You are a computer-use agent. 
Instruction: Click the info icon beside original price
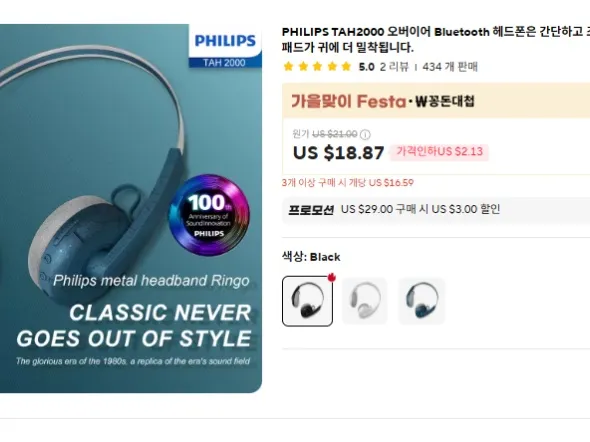pos(365,134)
